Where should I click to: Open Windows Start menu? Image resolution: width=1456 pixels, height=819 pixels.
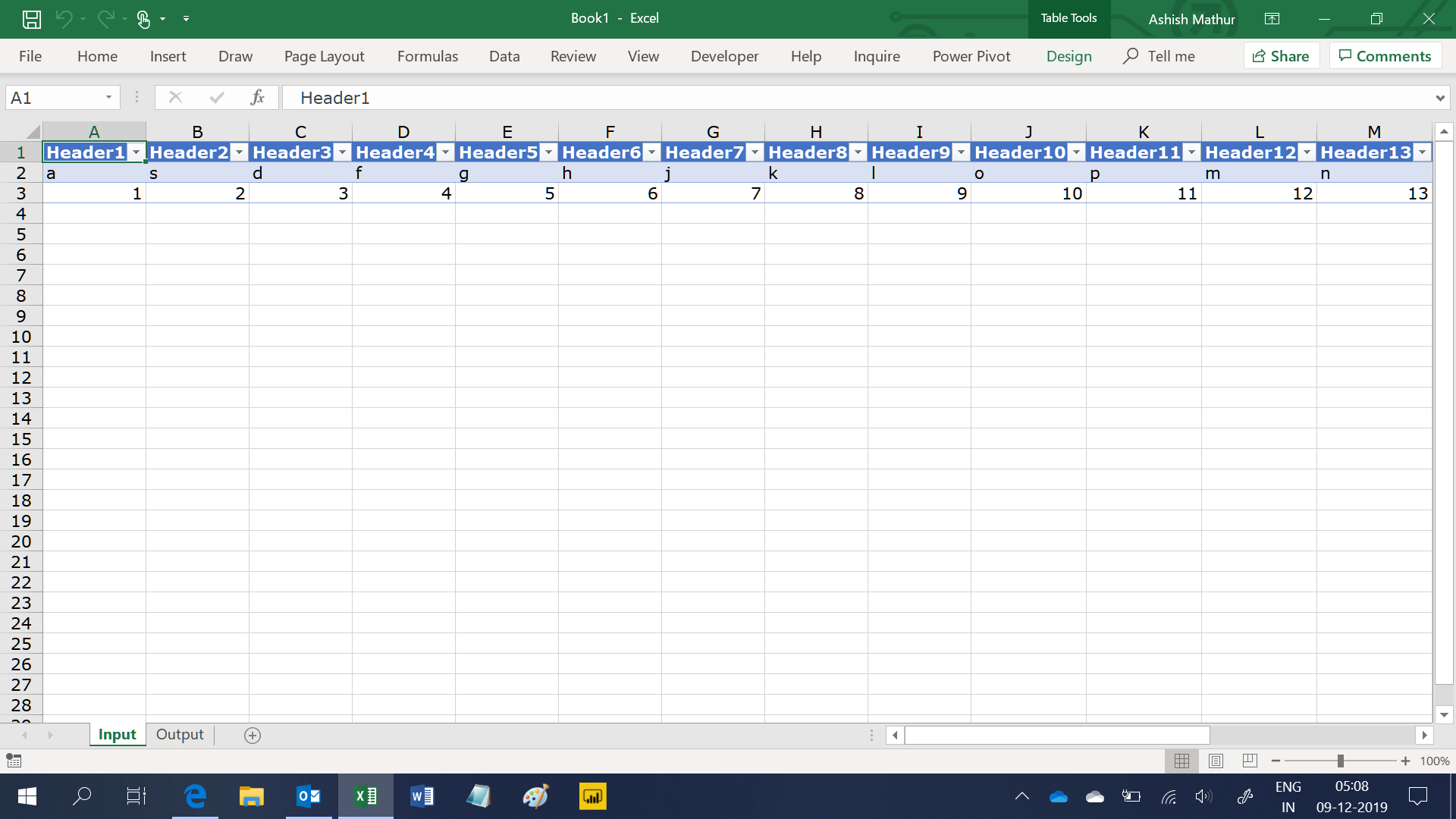pyautogui.click(x=27, y=796)
